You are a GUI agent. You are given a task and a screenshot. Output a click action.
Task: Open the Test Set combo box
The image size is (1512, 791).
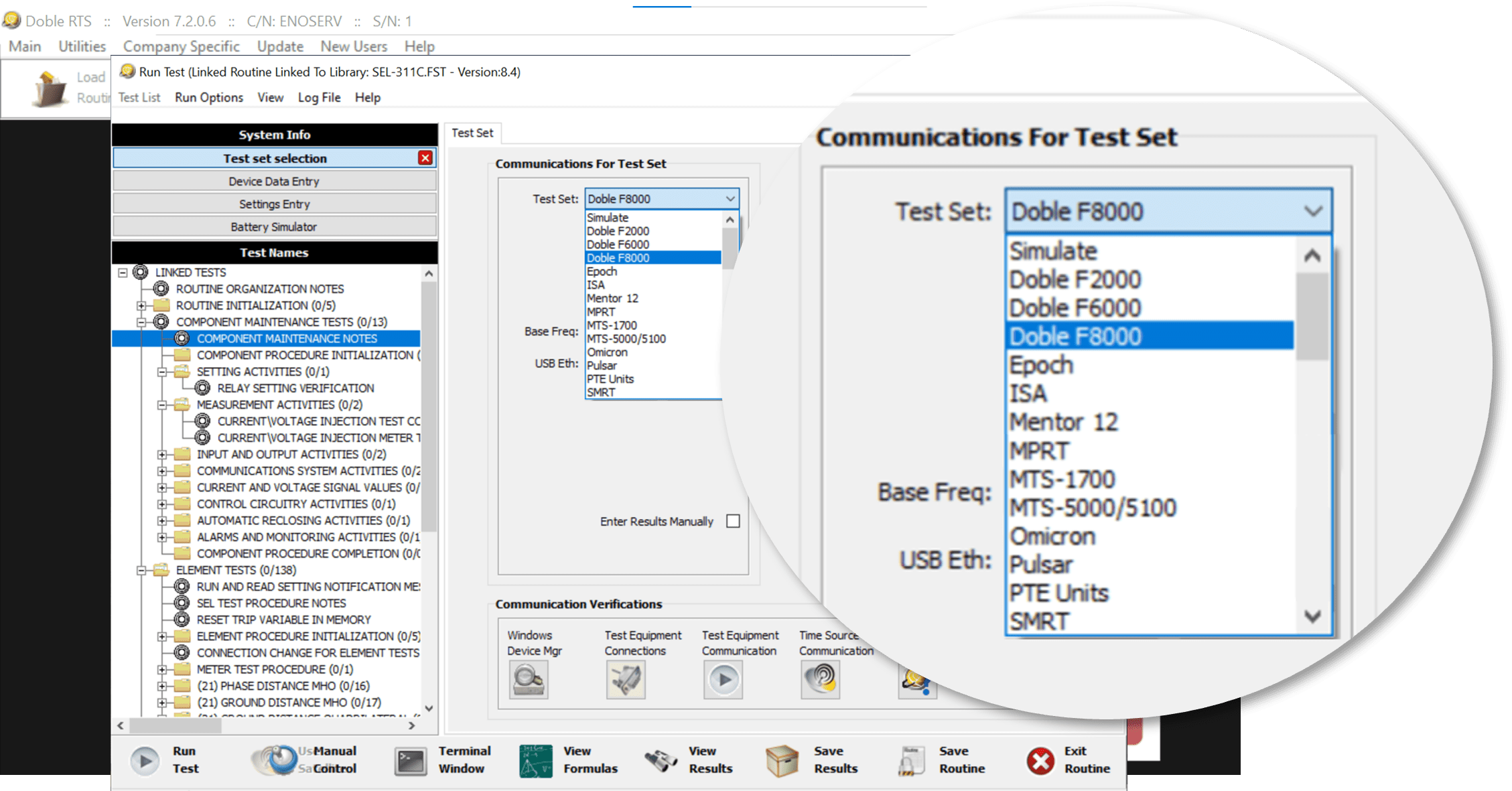(x=662, y=199)
